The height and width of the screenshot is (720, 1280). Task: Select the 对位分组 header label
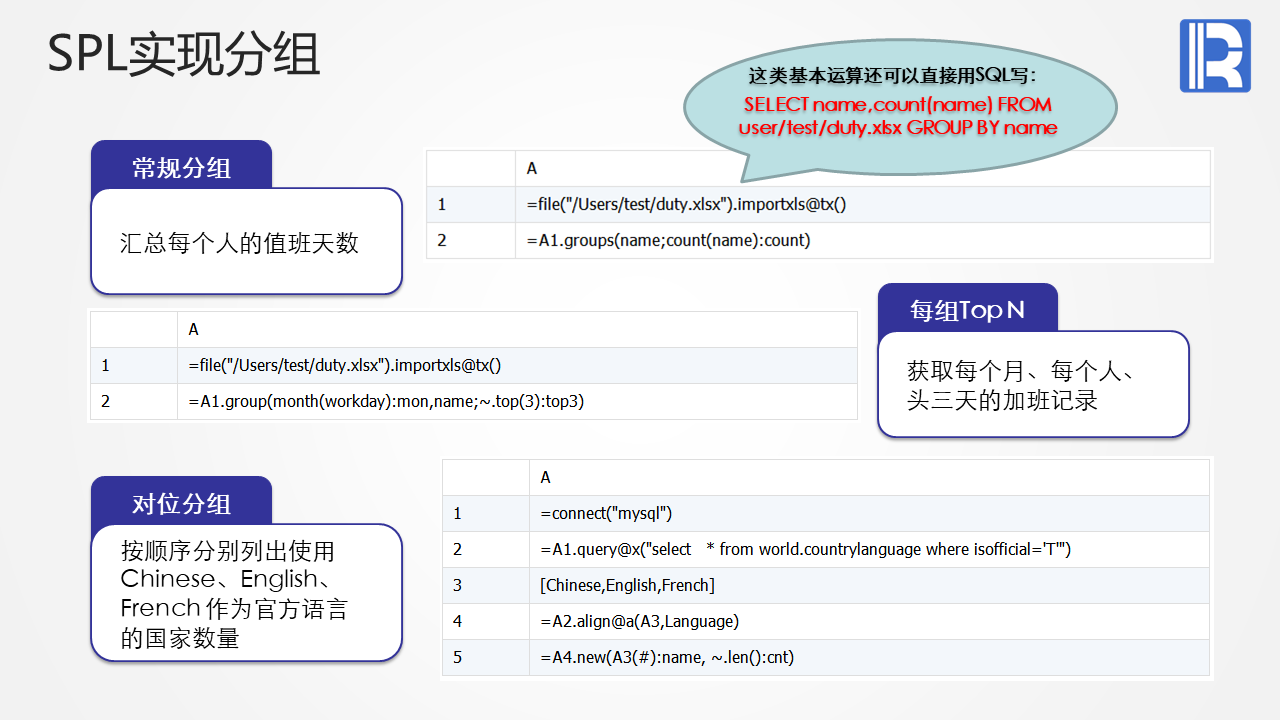pyautogui.click(x=182, y=503)
